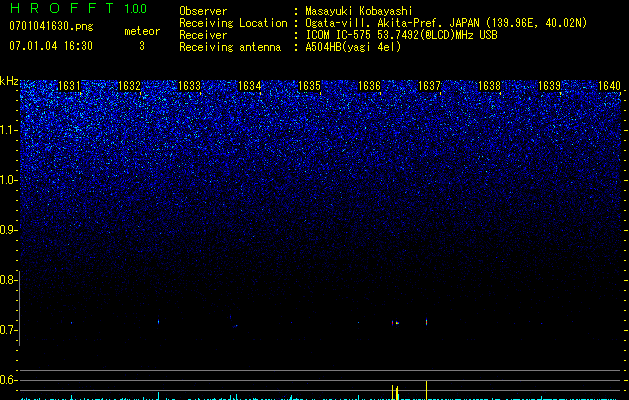The height and width of the screenshot is (400, 629).
Task: Click the 1.0 kHz frequency label
Action: (x=7, y=180)
